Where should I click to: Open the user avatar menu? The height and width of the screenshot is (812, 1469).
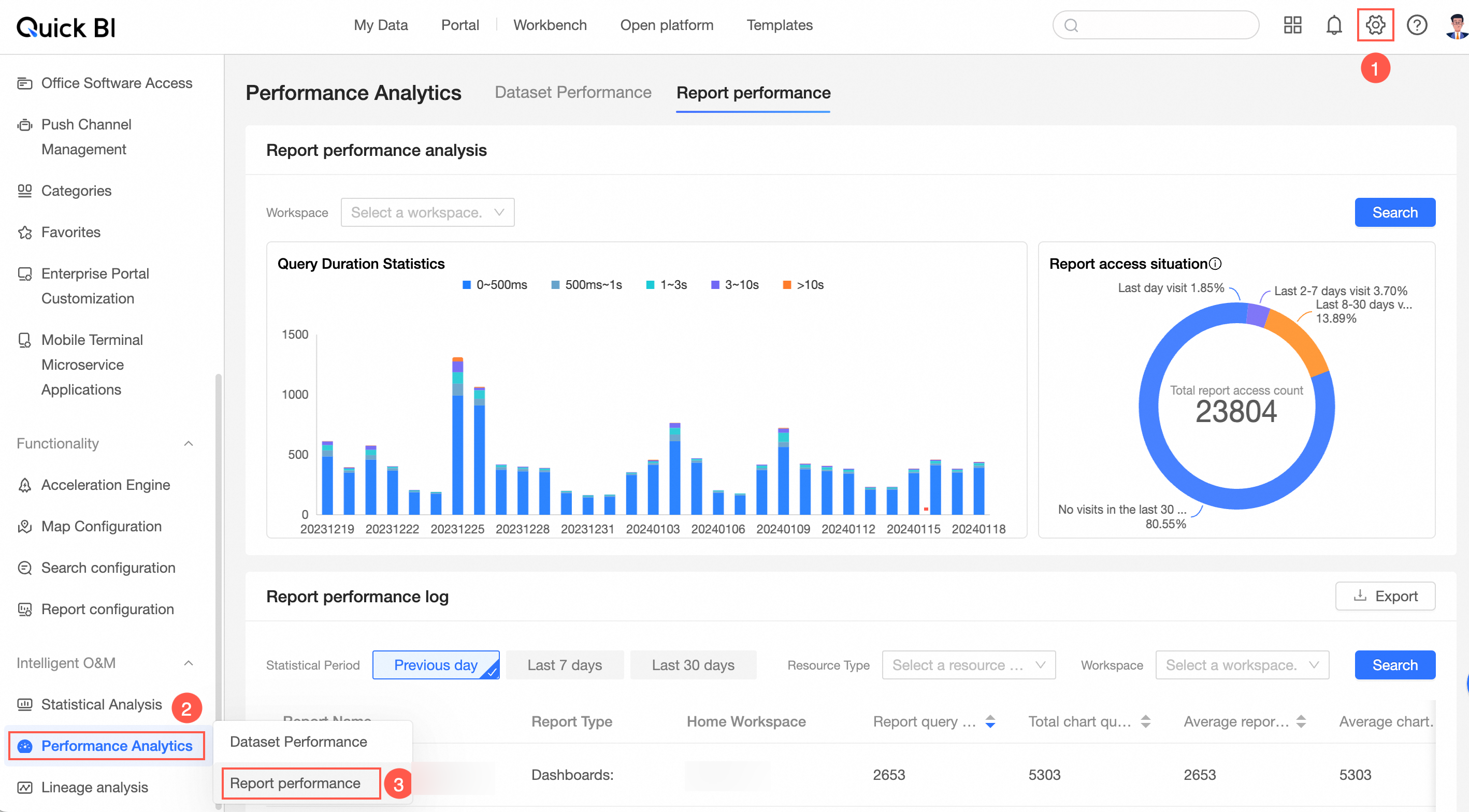pyautogui.click(x=1457, y=25)
